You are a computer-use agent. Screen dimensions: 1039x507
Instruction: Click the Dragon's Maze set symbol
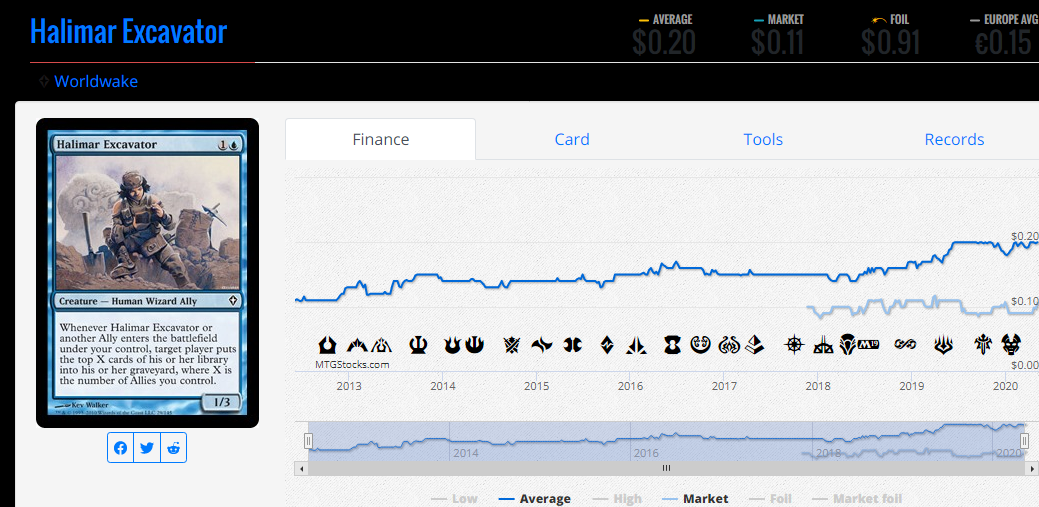pos(383,345)
